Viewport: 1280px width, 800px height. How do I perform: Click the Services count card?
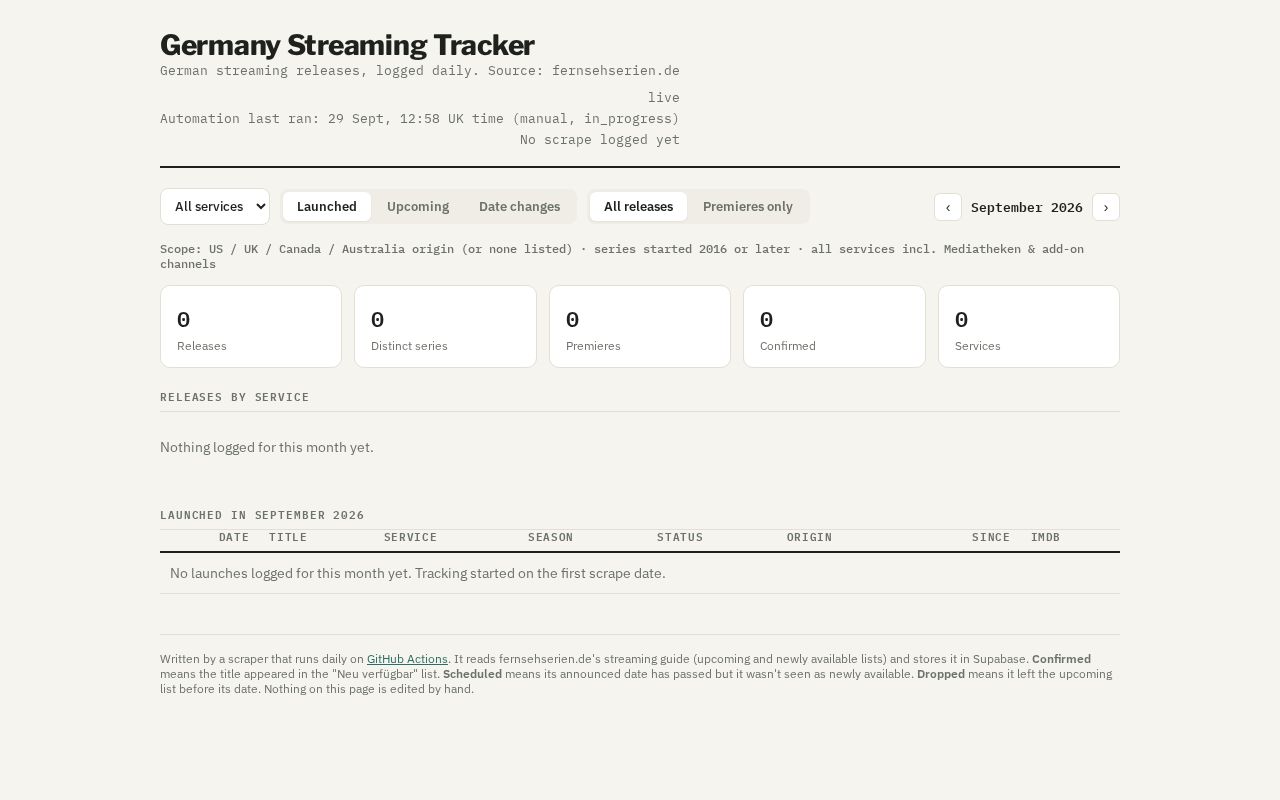[1029, 327]
